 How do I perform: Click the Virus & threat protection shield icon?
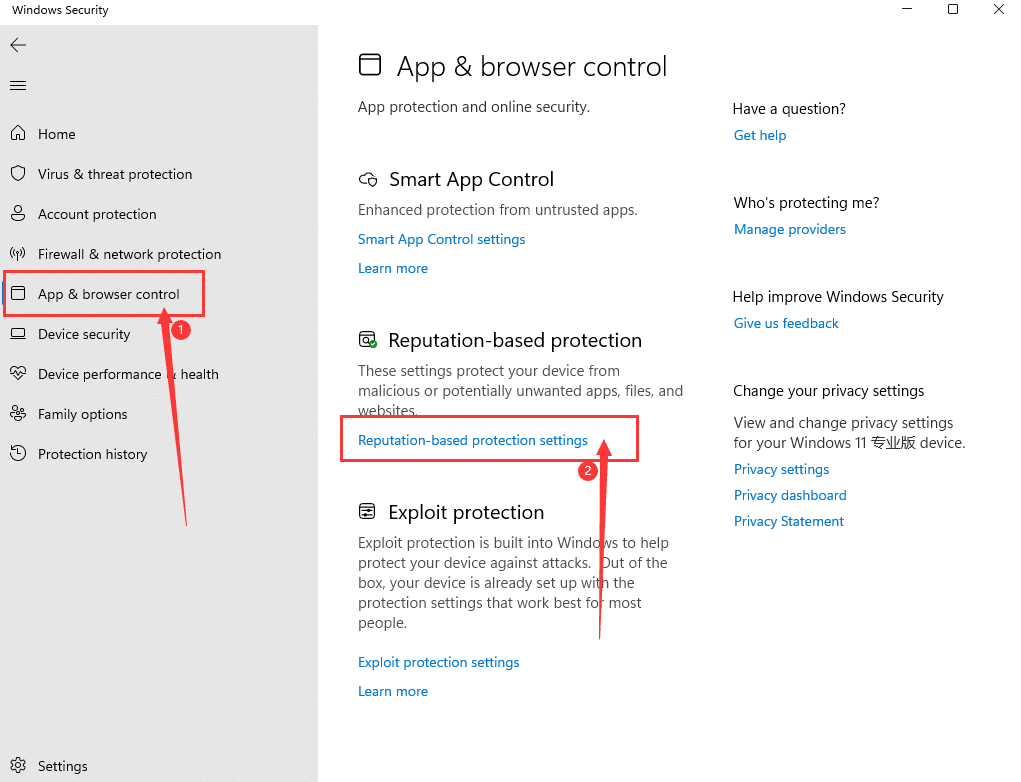point(18,173)
